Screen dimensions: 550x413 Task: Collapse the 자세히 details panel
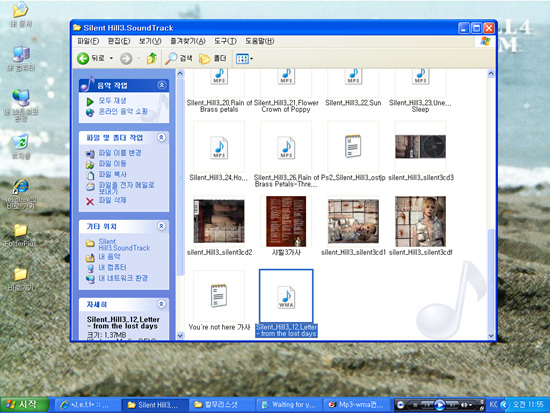[161, 304]
